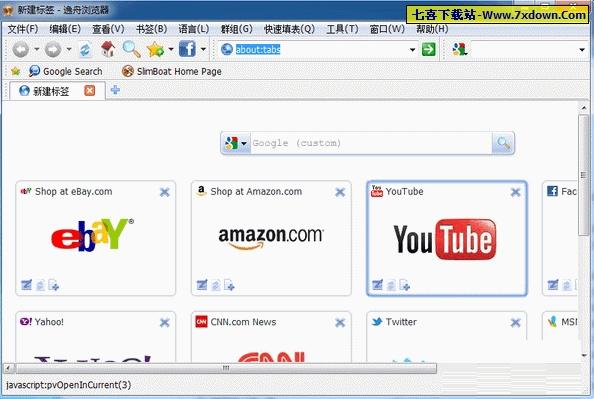Image resolution: width=594 pixels, height=399 pixels.
Task: Open a new tab with the plus icon
Action: (x=115, y=90)
